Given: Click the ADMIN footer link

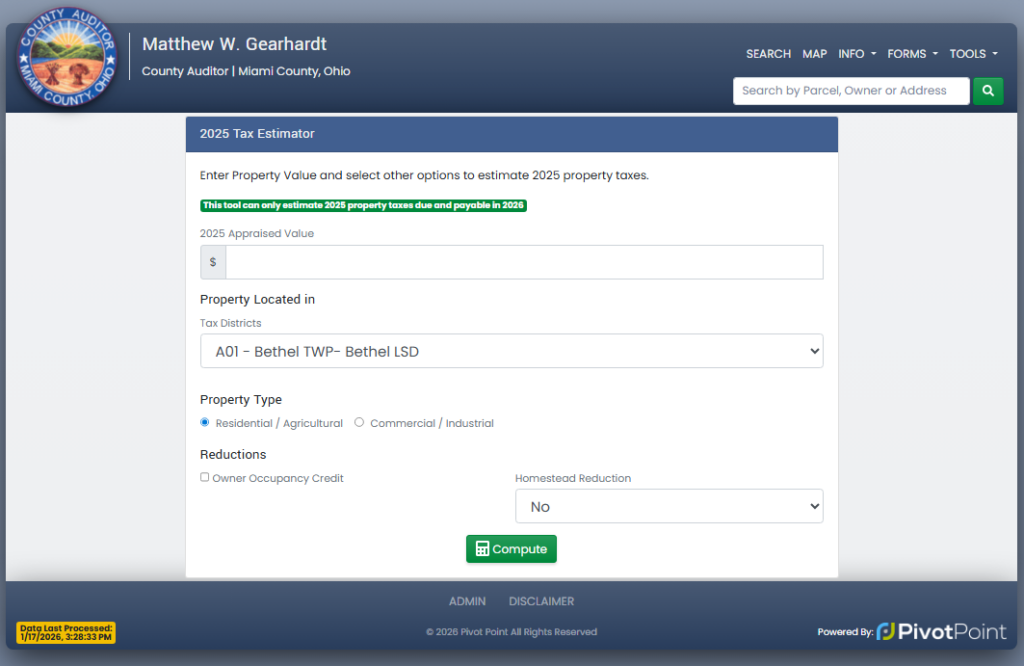Looking at the screenshot, I should 467,601.
